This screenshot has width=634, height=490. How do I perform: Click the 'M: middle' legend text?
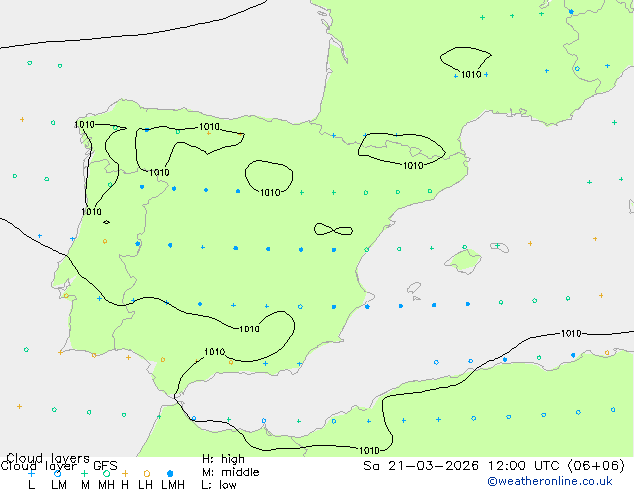[x=230, y=472]
